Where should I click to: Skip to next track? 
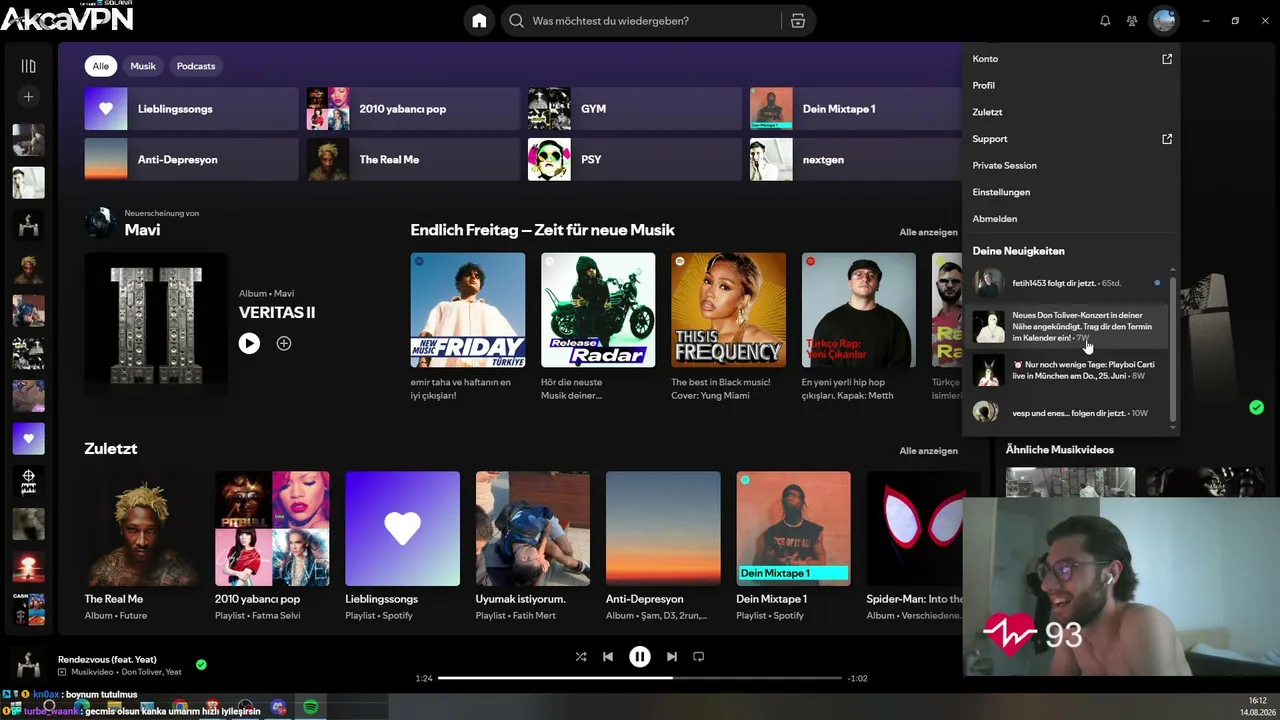tap(672, 657)
